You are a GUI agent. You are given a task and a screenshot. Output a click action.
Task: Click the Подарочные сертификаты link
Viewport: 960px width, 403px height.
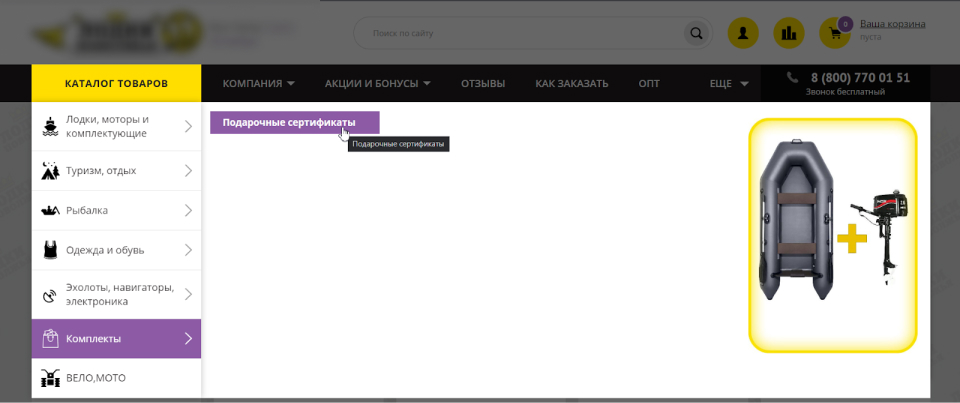coord(289,123)
